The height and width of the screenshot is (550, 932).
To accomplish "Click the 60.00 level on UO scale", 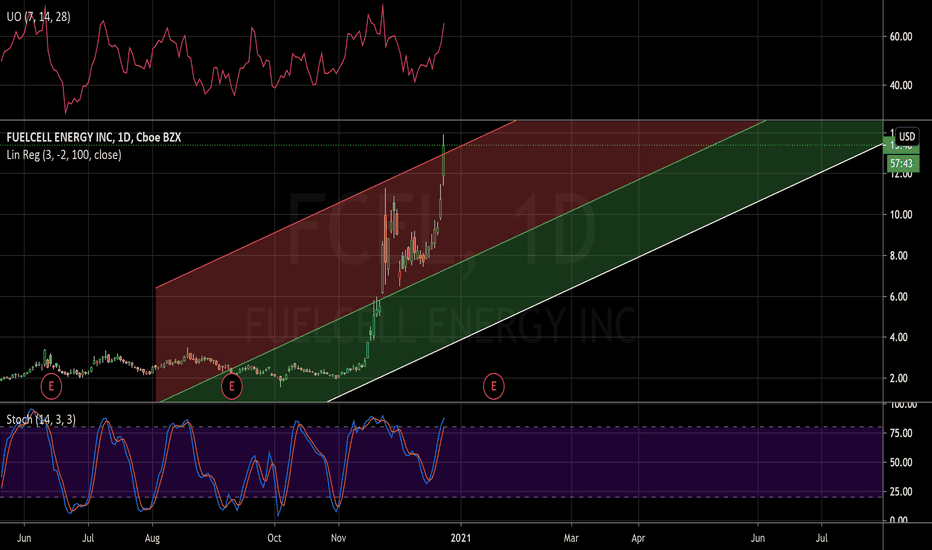I will pyautogui.click(x=900, y=37).
